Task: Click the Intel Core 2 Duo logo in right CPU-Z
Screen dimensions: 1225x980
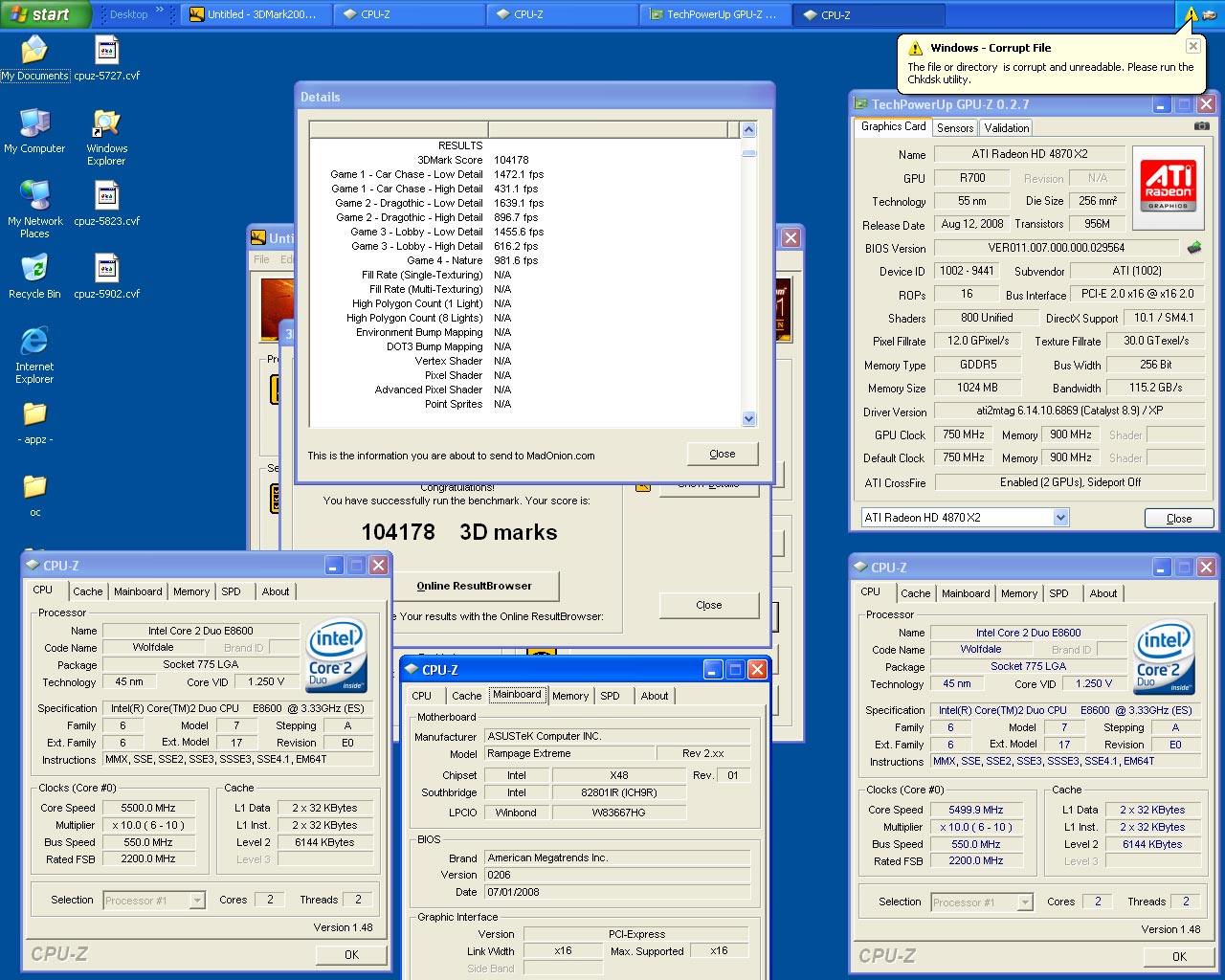Action: 1164,658
